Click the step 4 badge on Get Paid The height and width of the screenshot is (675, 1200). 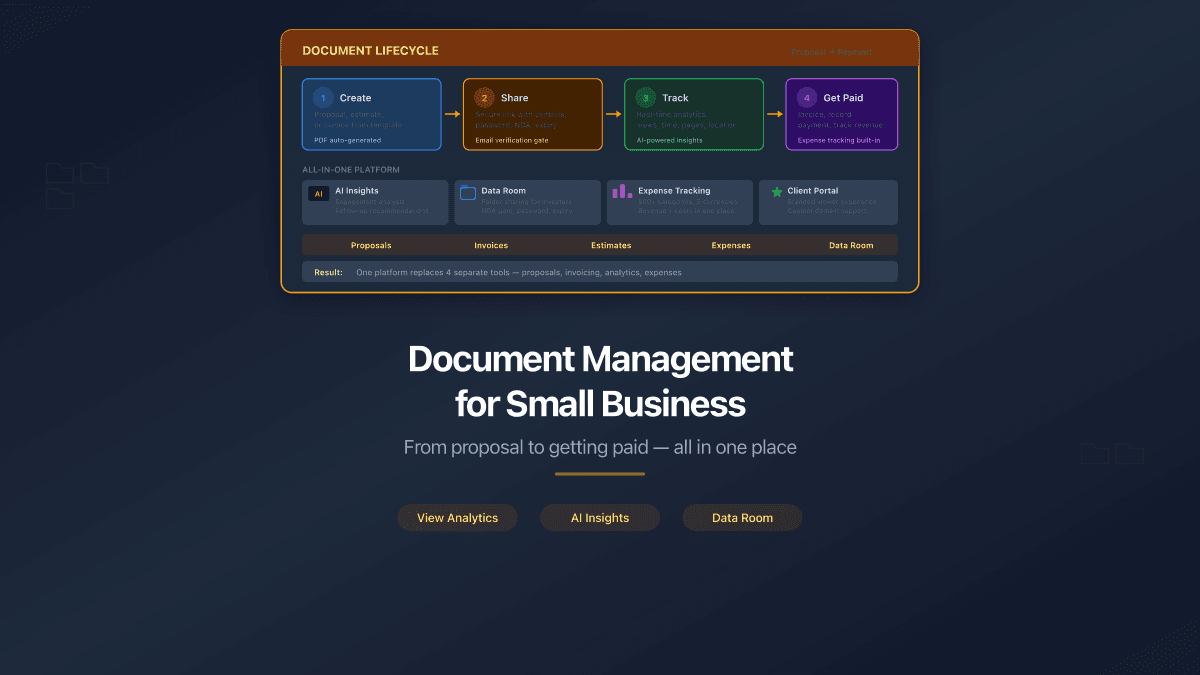click(x=806, y=98)
